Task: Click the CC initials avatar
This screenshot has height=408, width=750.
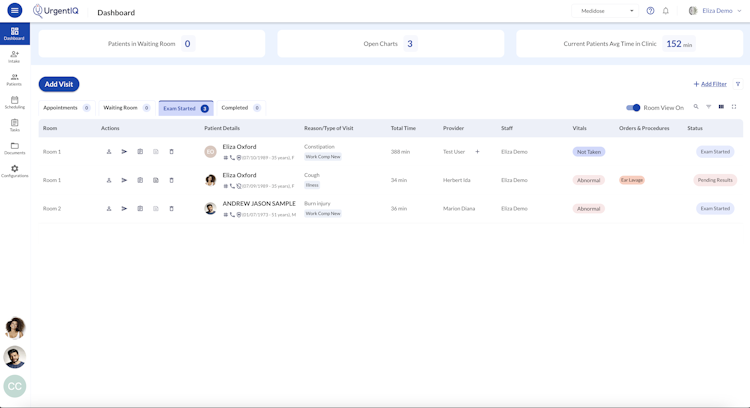Action: pyautogui.click(x=15, y=386)
